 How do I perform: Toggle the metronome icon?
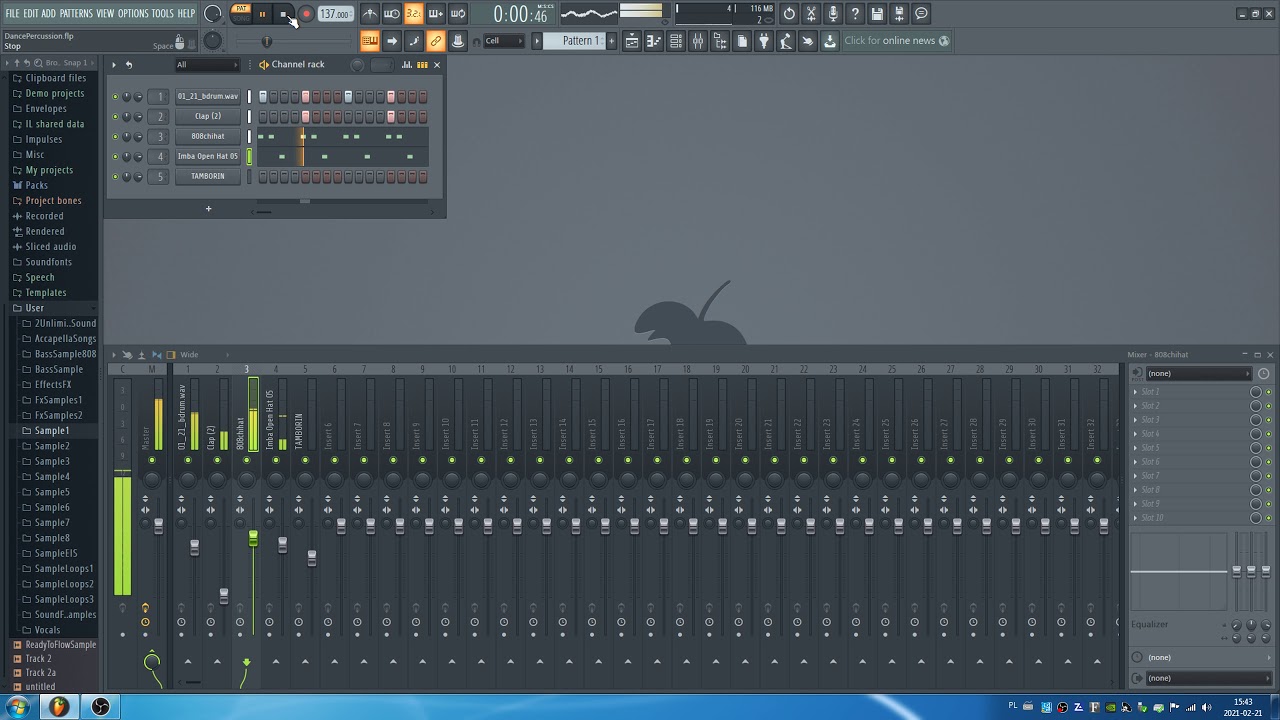pos(370,14)
